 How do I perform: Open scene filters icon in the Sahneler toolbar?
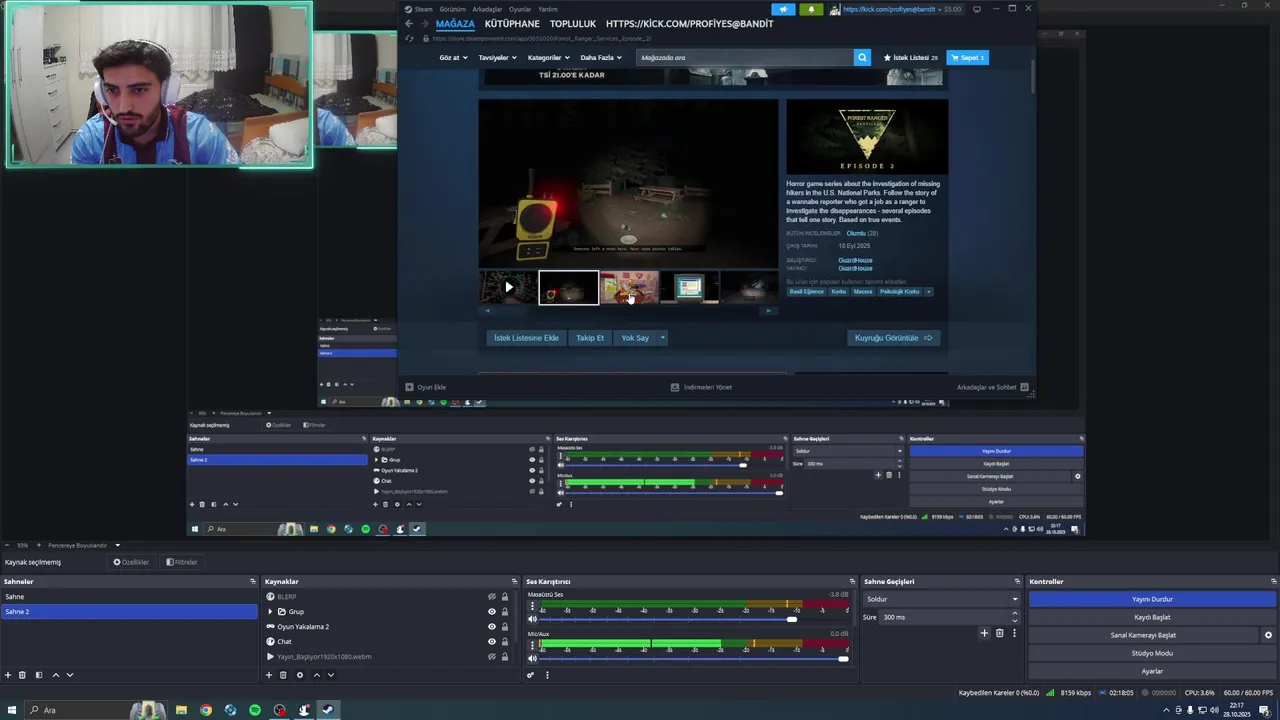tap(39, 675)
